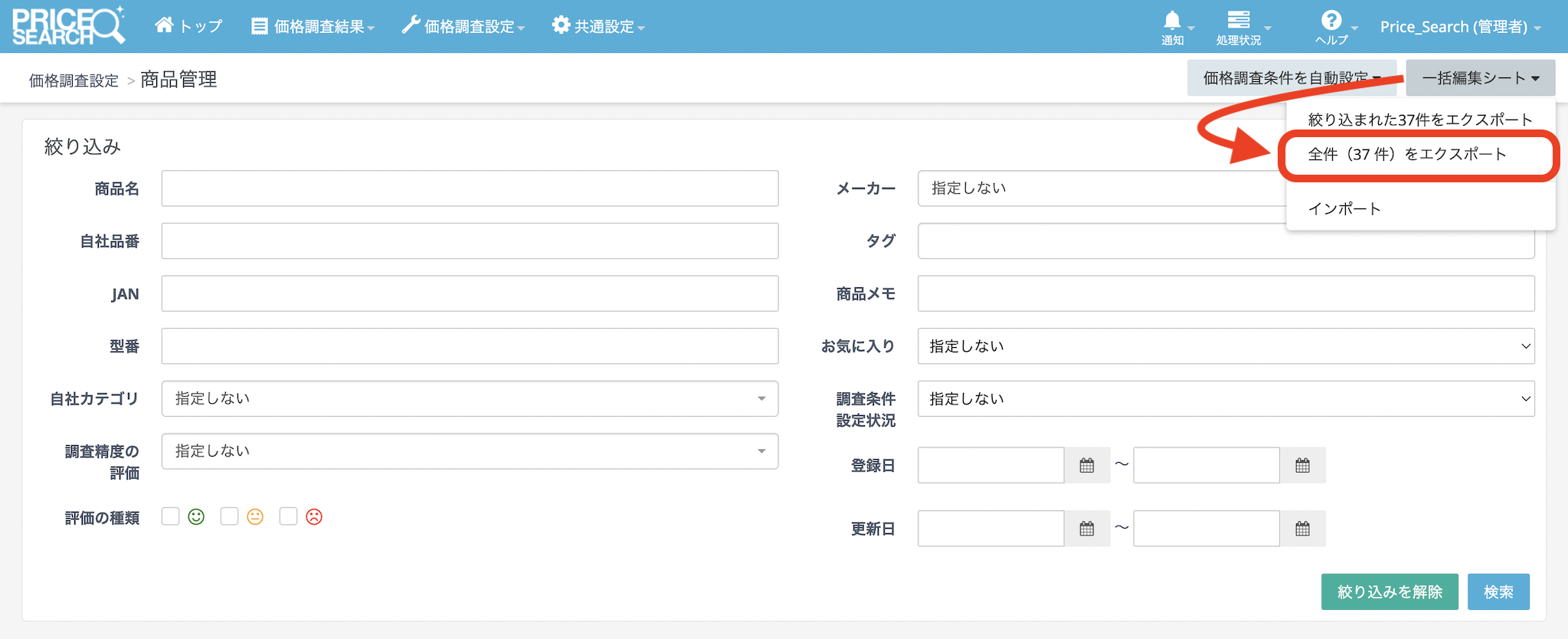Viewport: 1568px width, 639px height.
Task: Click calendar icon for registration end date
Action: [x=1302, y=465]
